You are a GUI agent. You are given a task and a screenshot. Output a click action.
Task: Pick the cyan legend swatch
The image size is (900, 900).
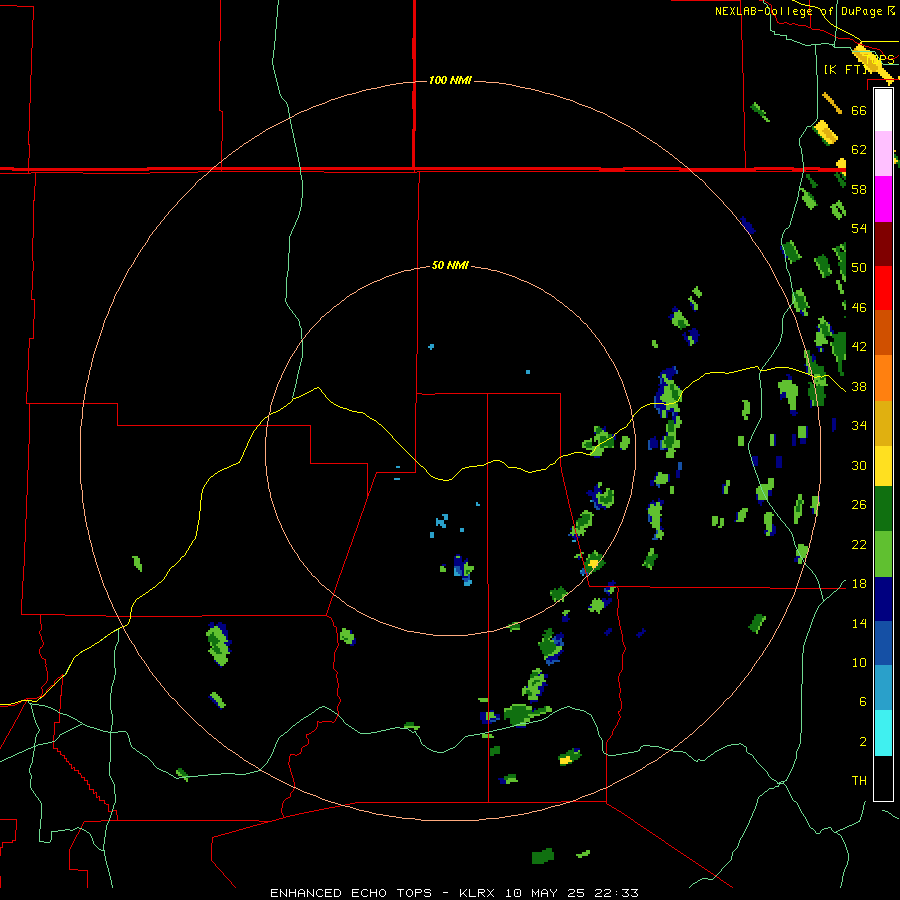[883, 733]
